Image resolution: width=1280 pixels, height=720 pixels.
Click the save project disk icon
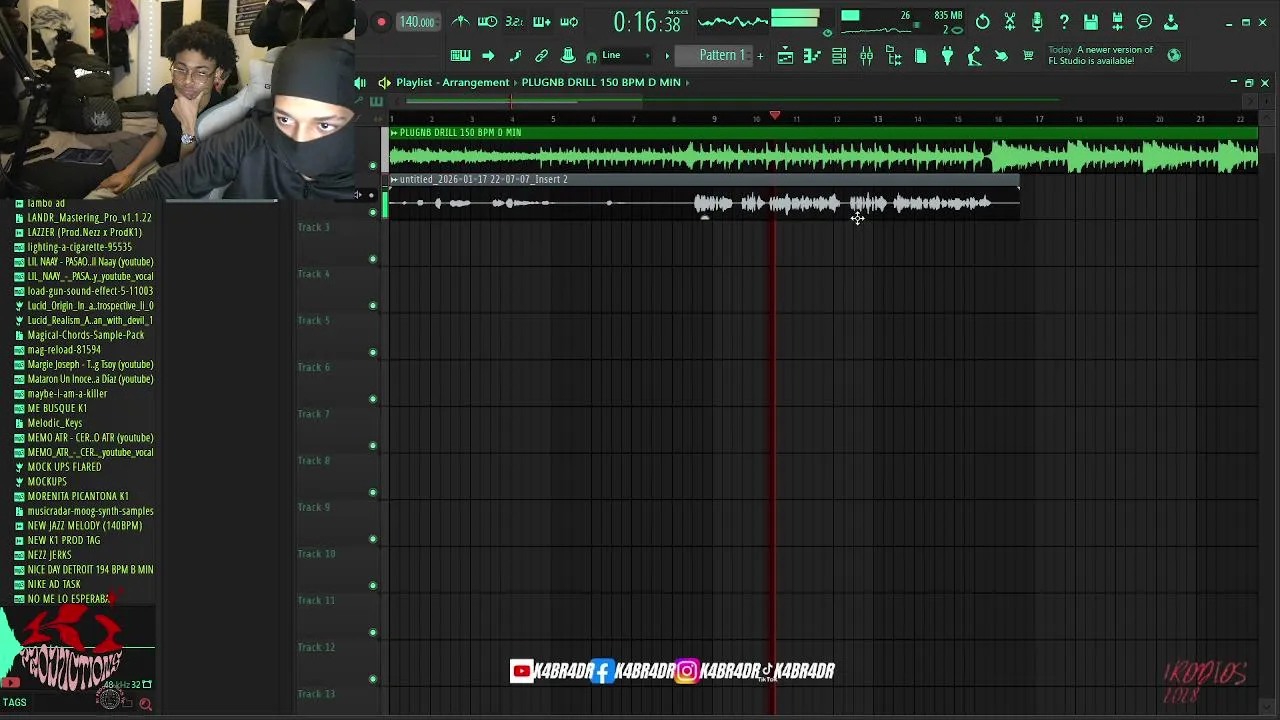1091,22
